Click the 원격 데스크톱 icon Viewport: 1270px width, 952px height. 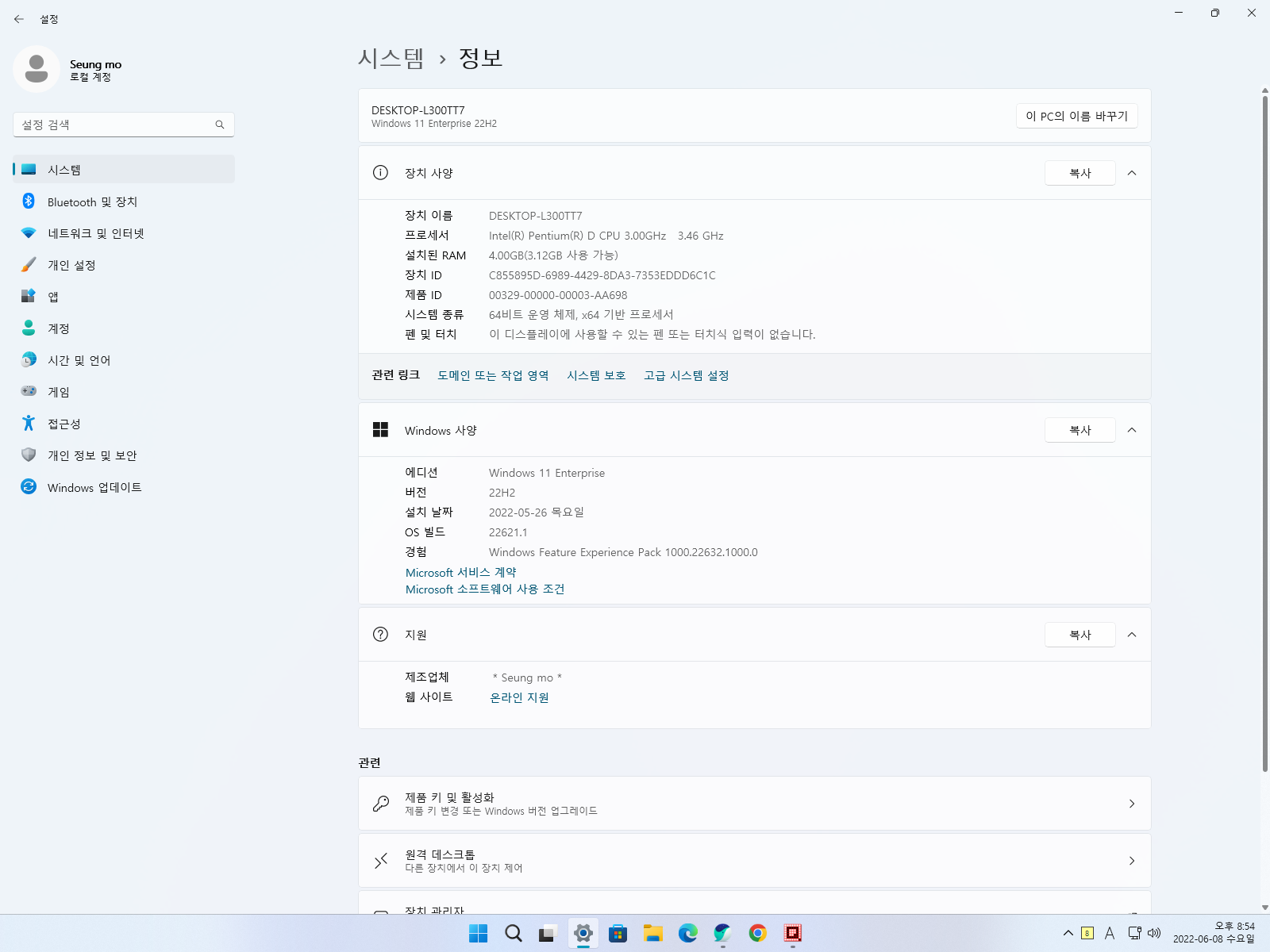381,861
